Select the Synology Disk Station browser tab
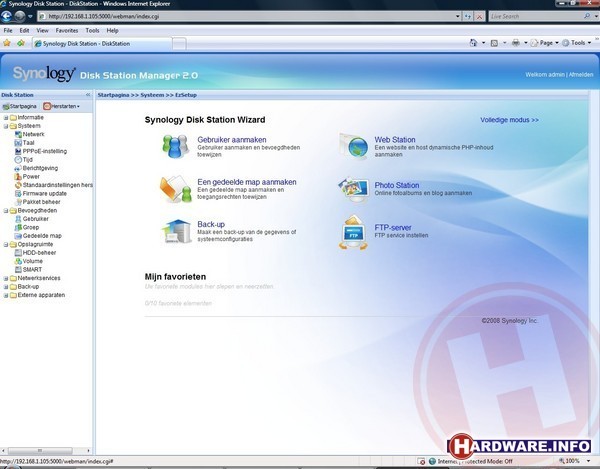This screenshot has height=469, width=600. pyautogui.click(x=102, y=44)
